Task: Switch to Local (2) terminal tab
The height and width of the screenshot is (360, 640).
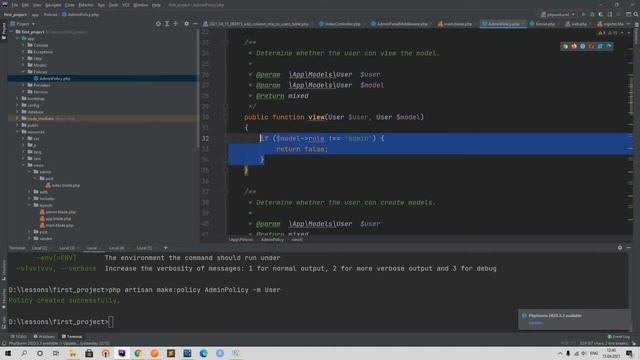Action: (x=39, y=248)
